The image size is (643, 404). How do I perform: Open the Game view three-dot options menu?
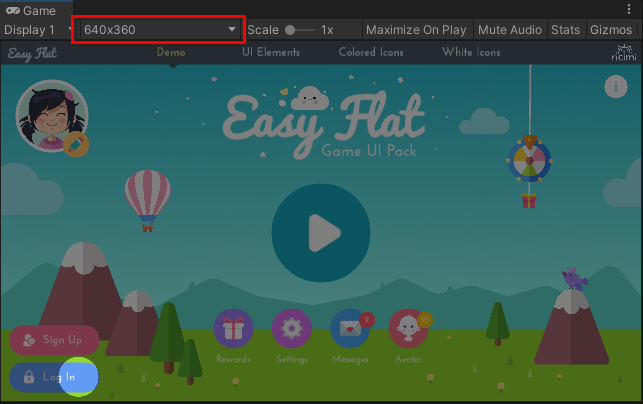(629, 9)
